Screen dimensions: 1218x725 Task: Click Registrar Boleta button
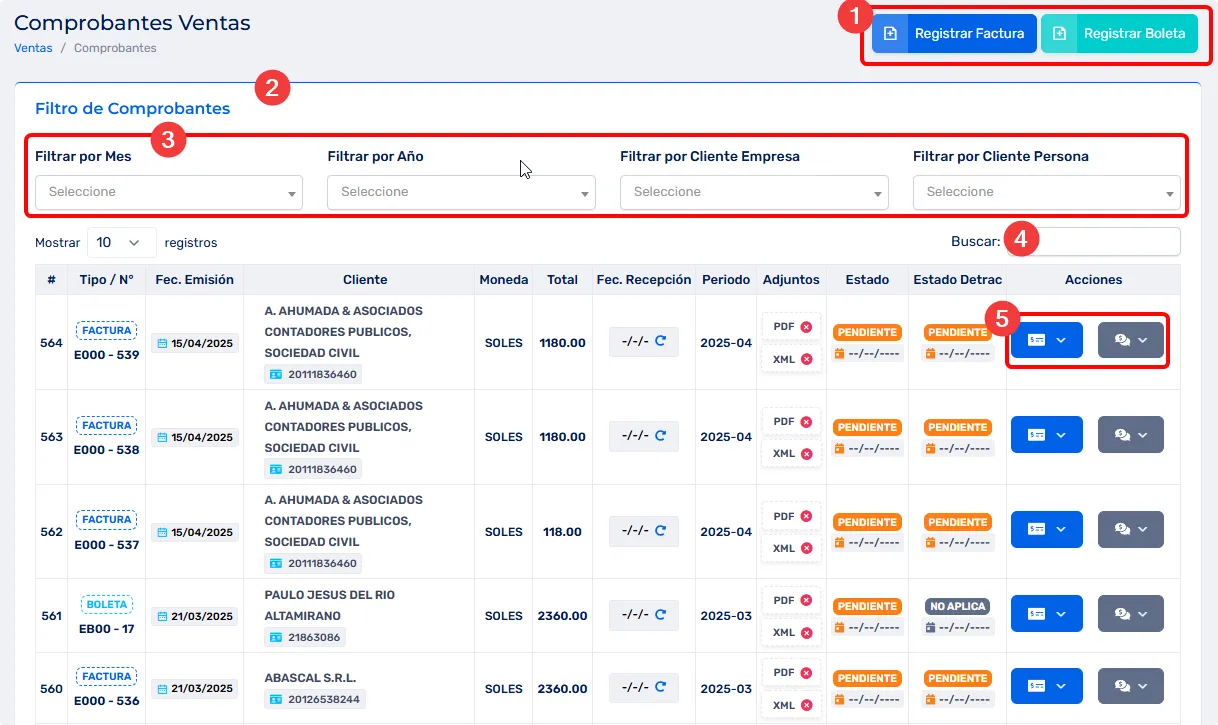coord(1119,34)
